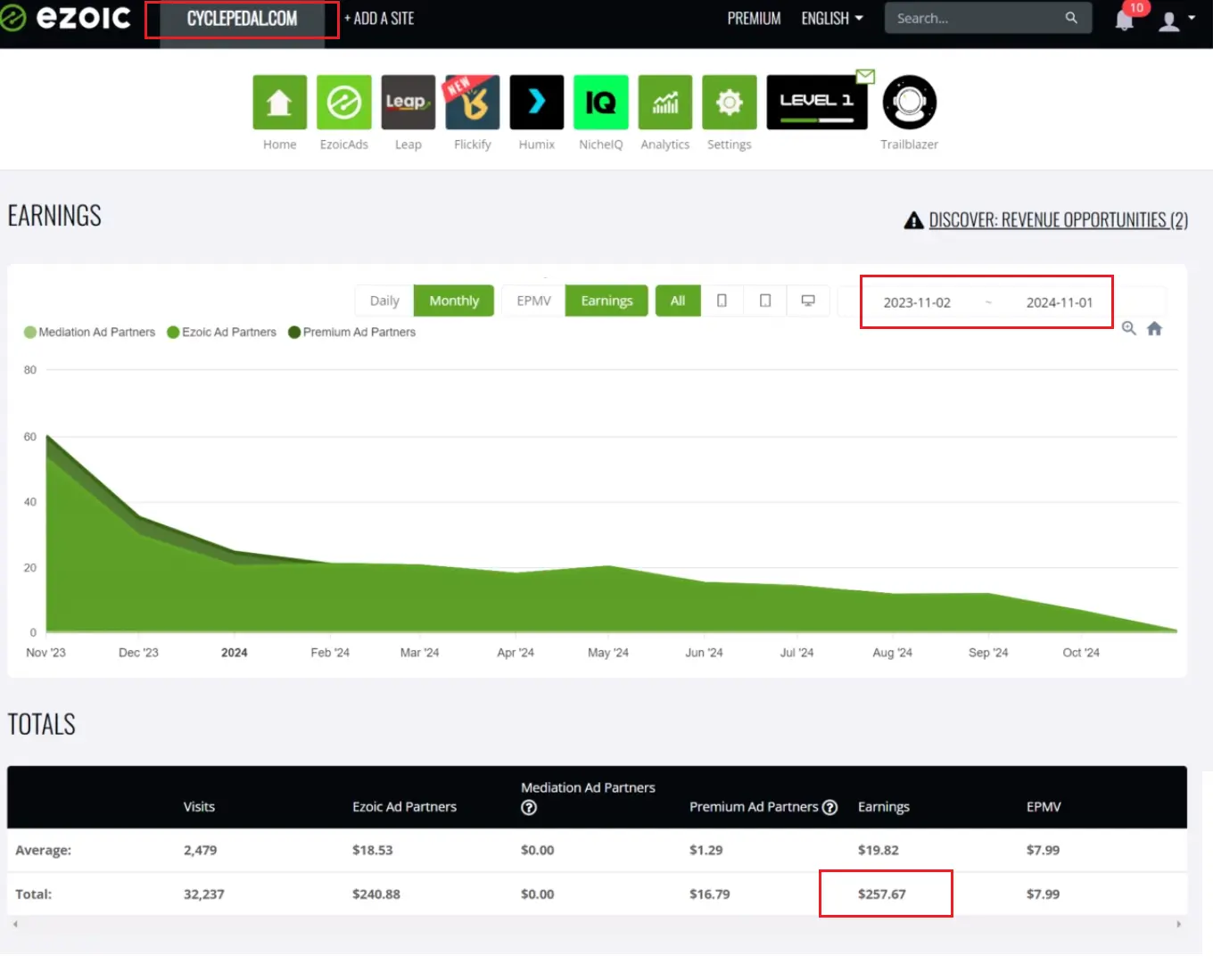The image size is (1213, 980).
Task: Open the NicheIQ app icon
Action: 600,103
